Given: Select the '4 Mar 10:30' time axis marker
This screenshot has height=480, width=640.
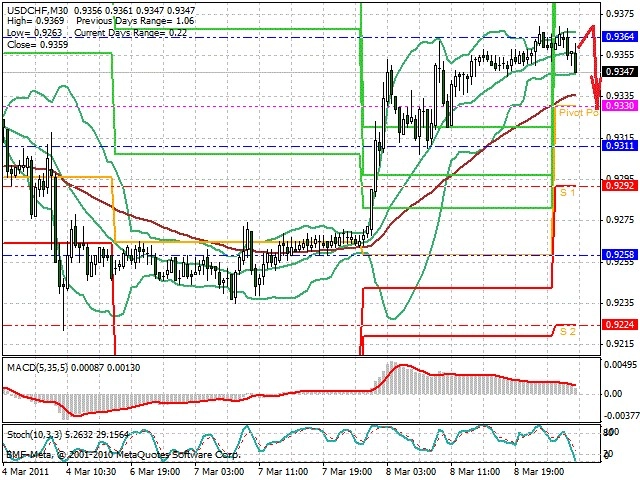Looking at the screenshot, I should (91, 471).
